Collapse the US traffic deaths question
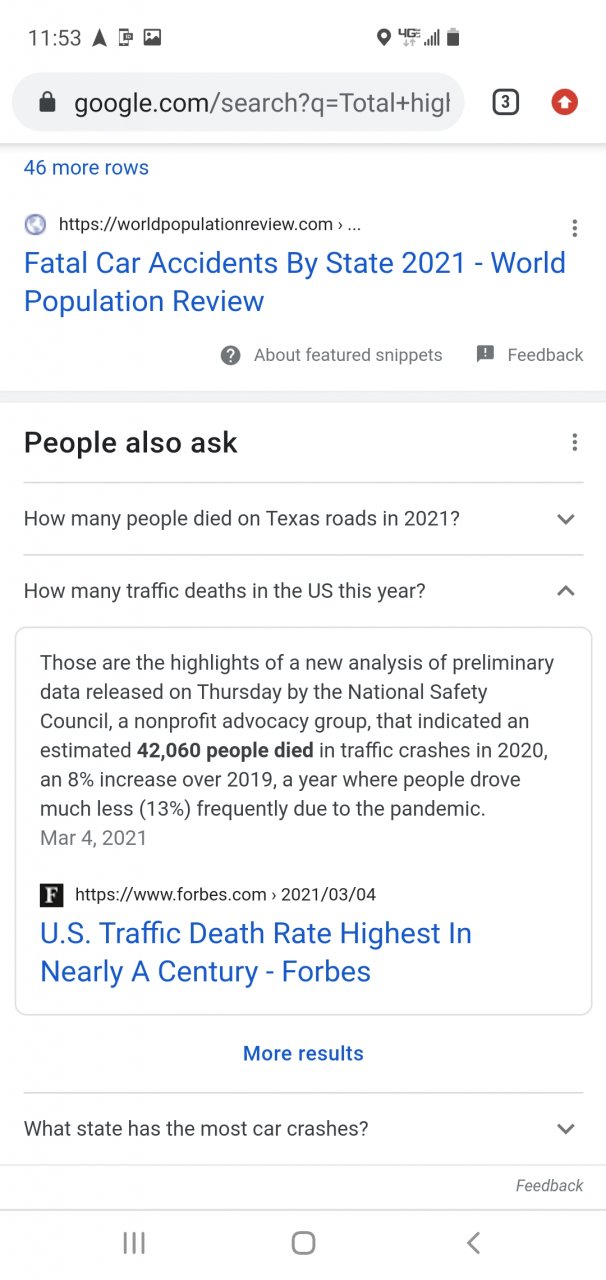606x1280 pixels. [565, 591]
